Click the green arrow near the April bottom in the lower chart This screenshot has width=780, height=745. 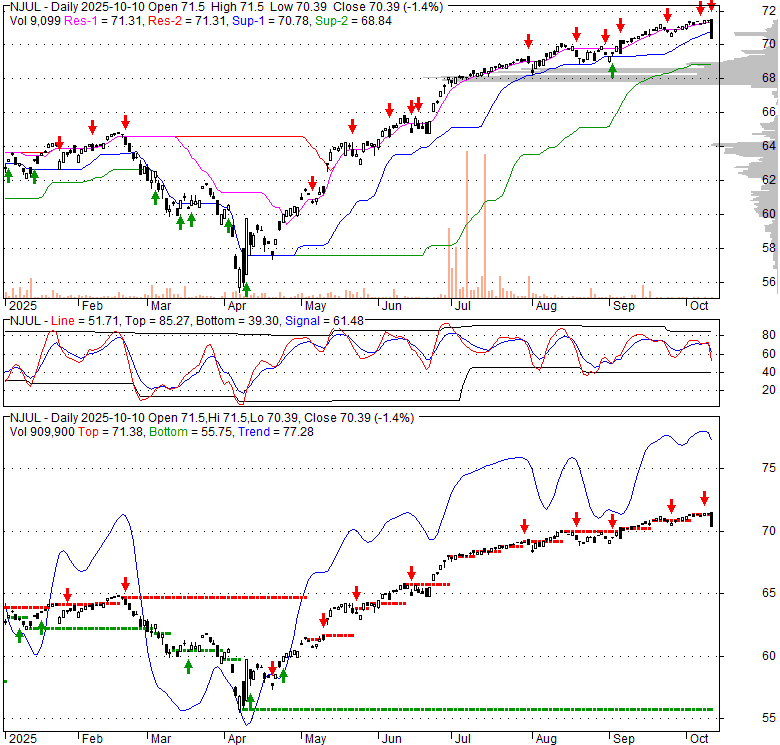pos(250,701)
